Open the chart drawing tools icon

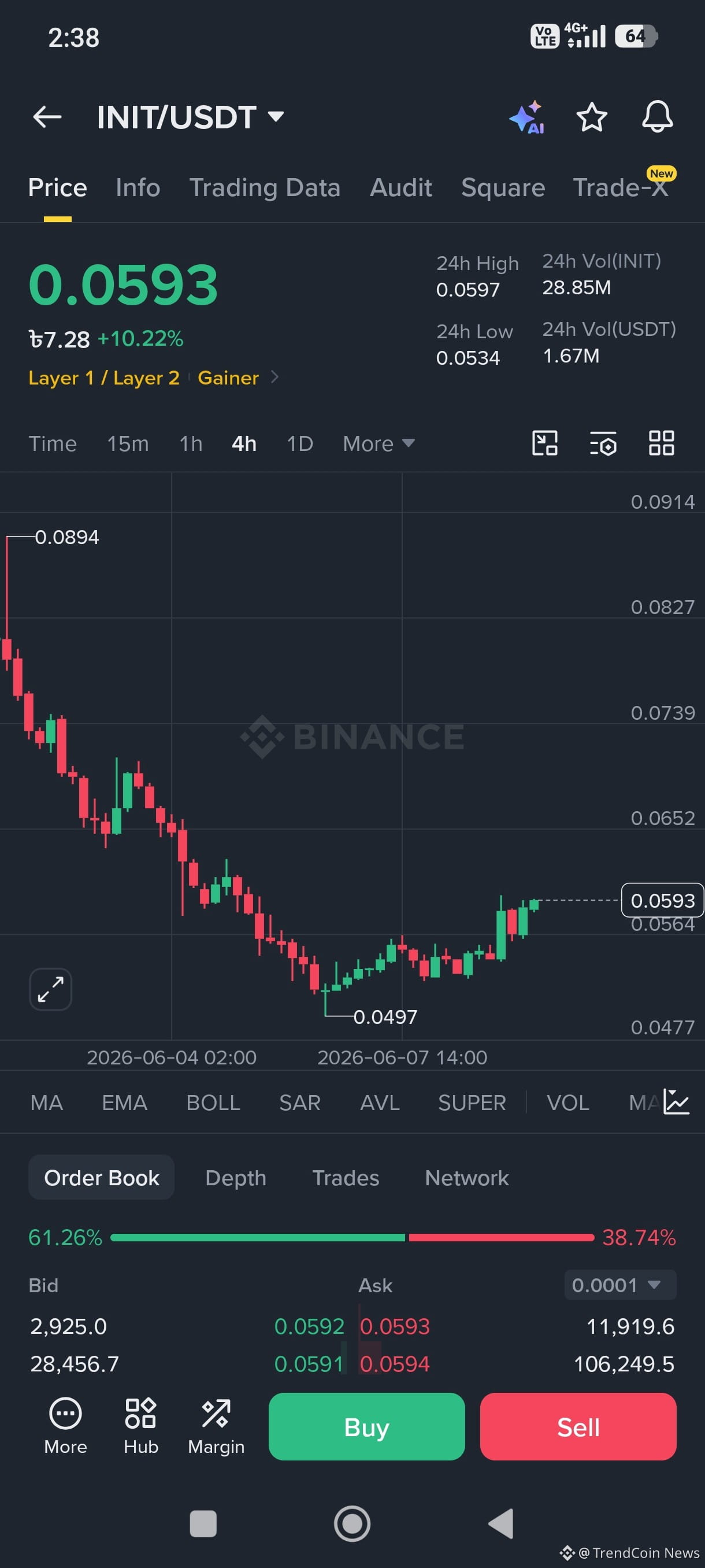(x=544, y=443)
